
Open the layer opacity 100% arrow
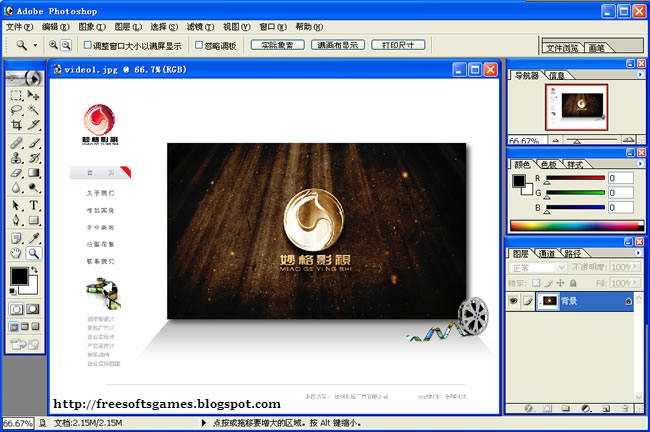tap(635, 267)
